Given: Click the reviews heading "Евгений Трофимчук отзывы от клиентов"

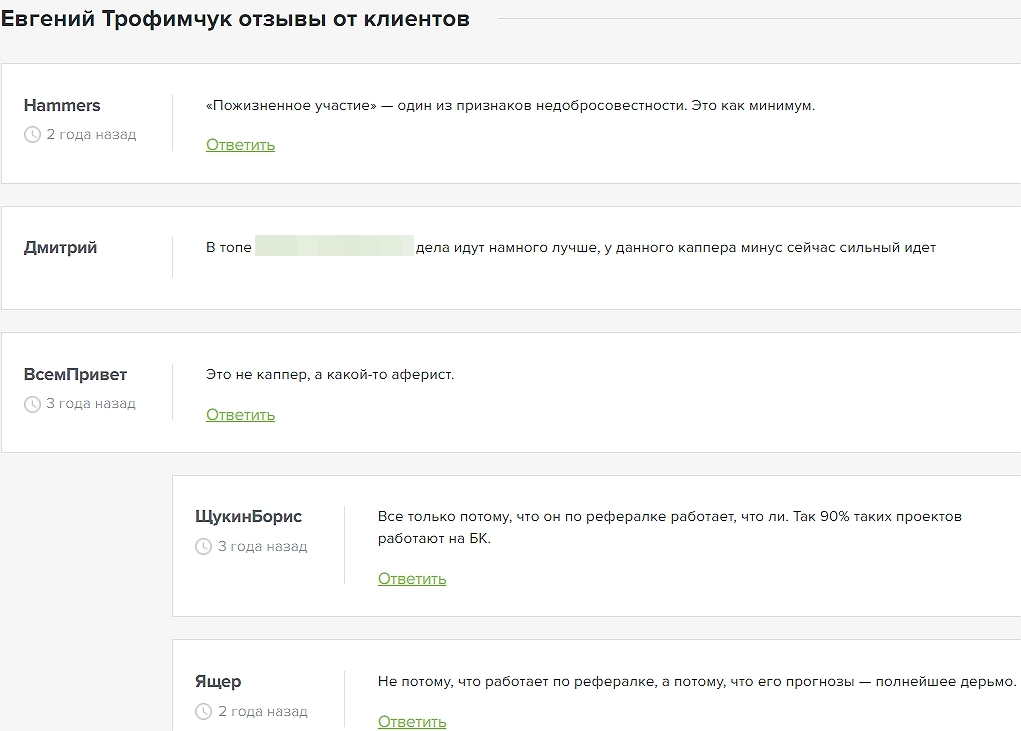Looking at the screenshot, I should click(x=235, y=19).
